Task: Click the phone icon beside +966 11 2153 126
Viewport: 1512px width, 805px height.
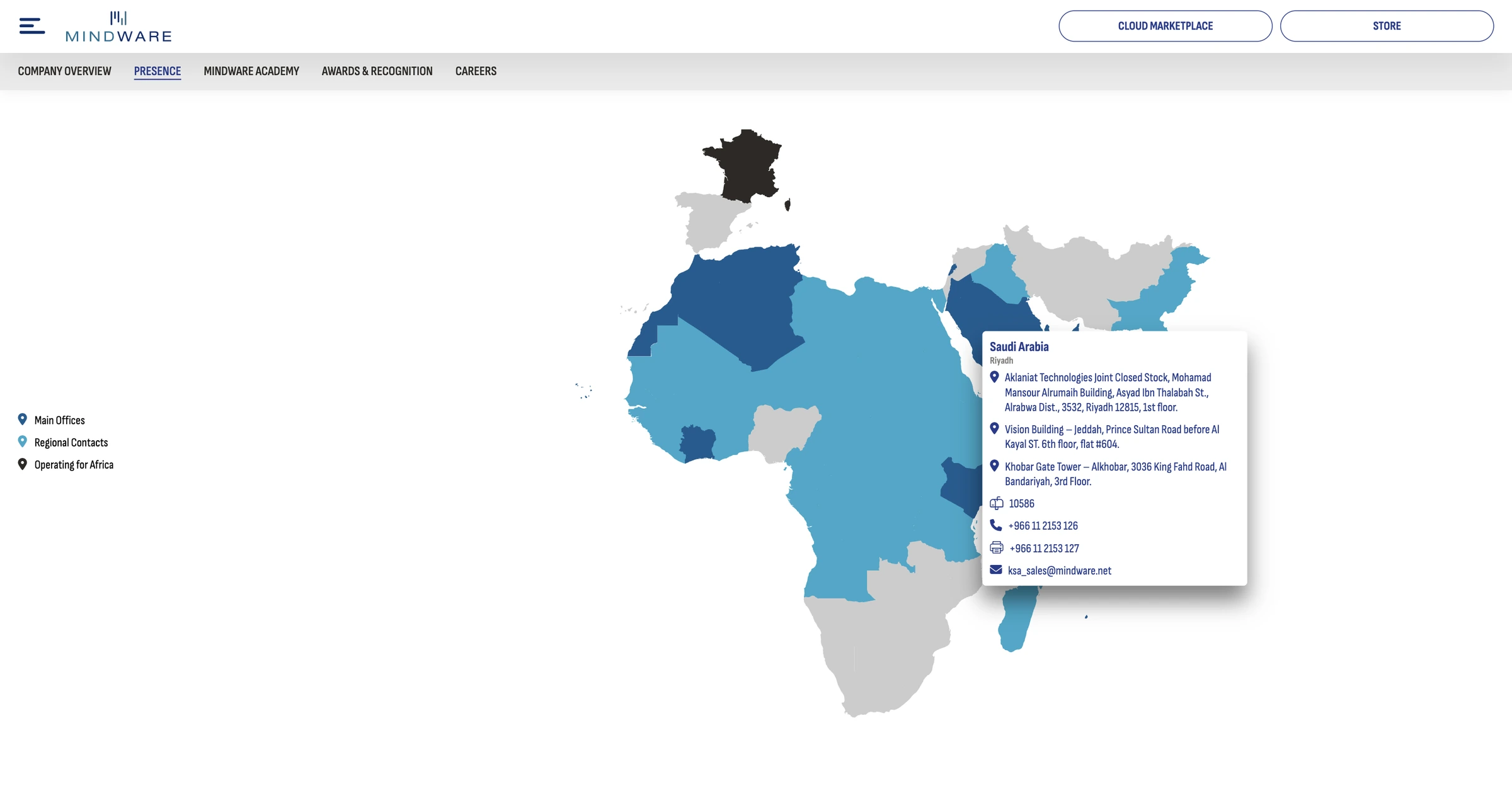Action: 996,525
